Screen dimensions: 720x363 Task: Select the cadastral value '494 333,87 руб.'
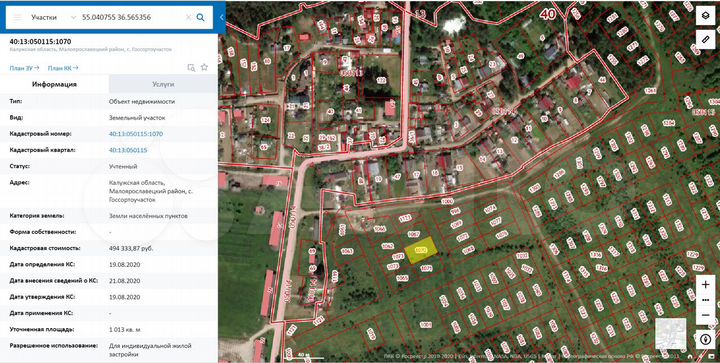coord(131,248)
